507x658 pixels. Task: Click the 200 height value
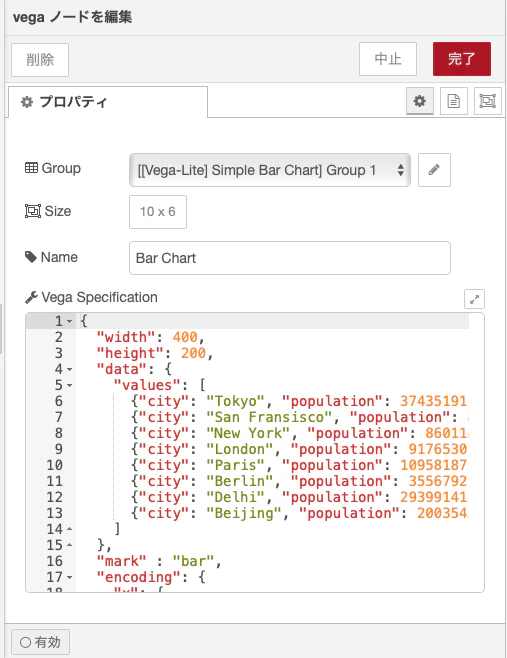tap(193, 353)
